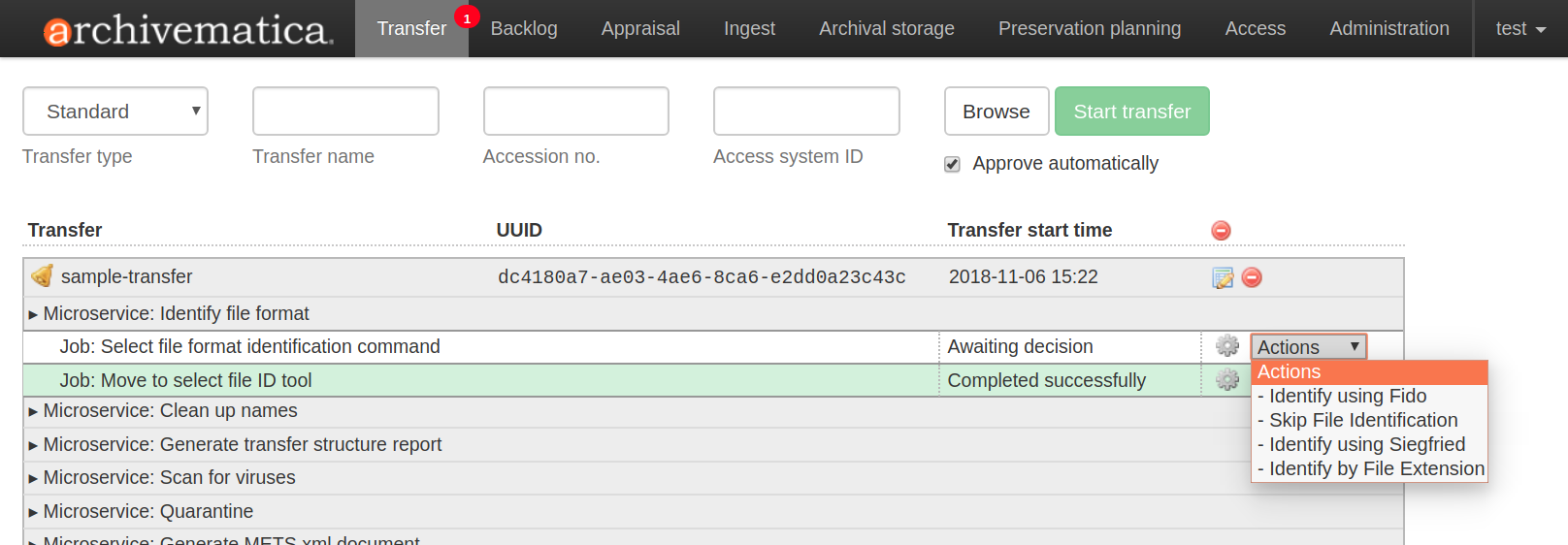This screenshot has height=545, width=1568.
Task: Click the sample-transfer package icon
Action: 42,276
